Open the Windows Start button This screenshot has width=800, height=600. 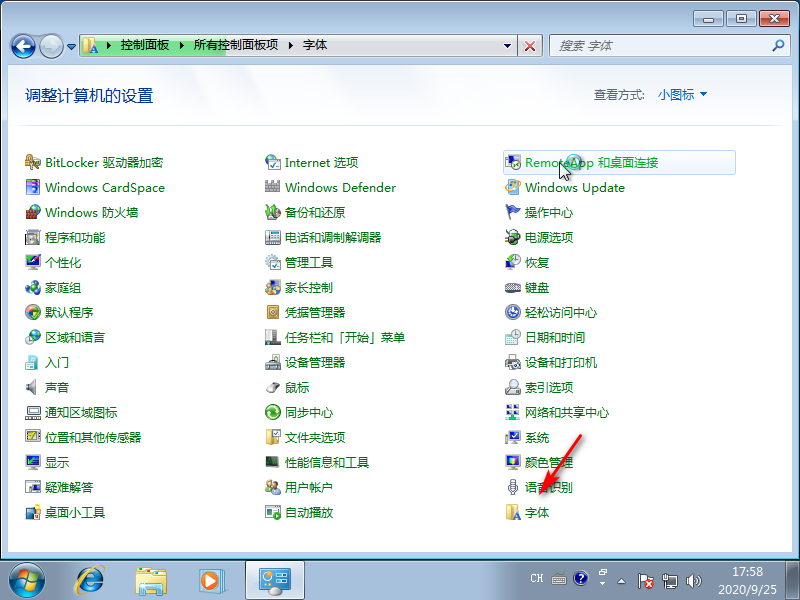27,579
